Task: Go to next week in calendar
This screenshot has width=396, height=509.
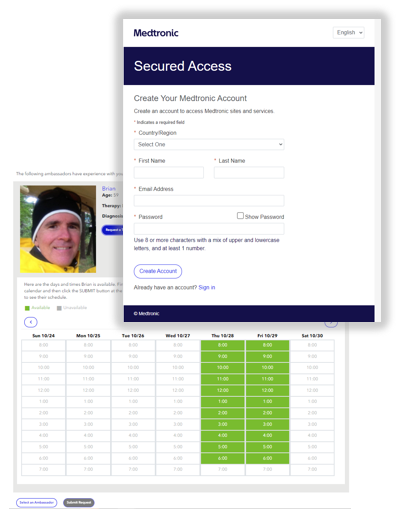Action: pyautogui.click(x=331, y=323)
